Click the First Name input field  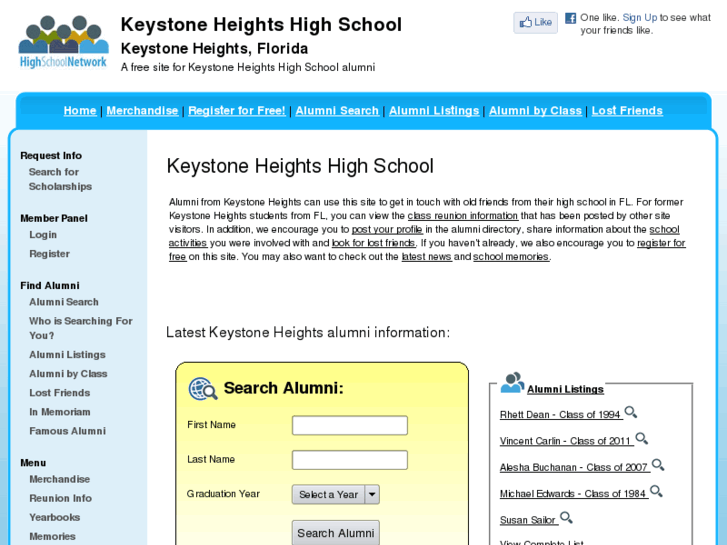click(350, 425)
